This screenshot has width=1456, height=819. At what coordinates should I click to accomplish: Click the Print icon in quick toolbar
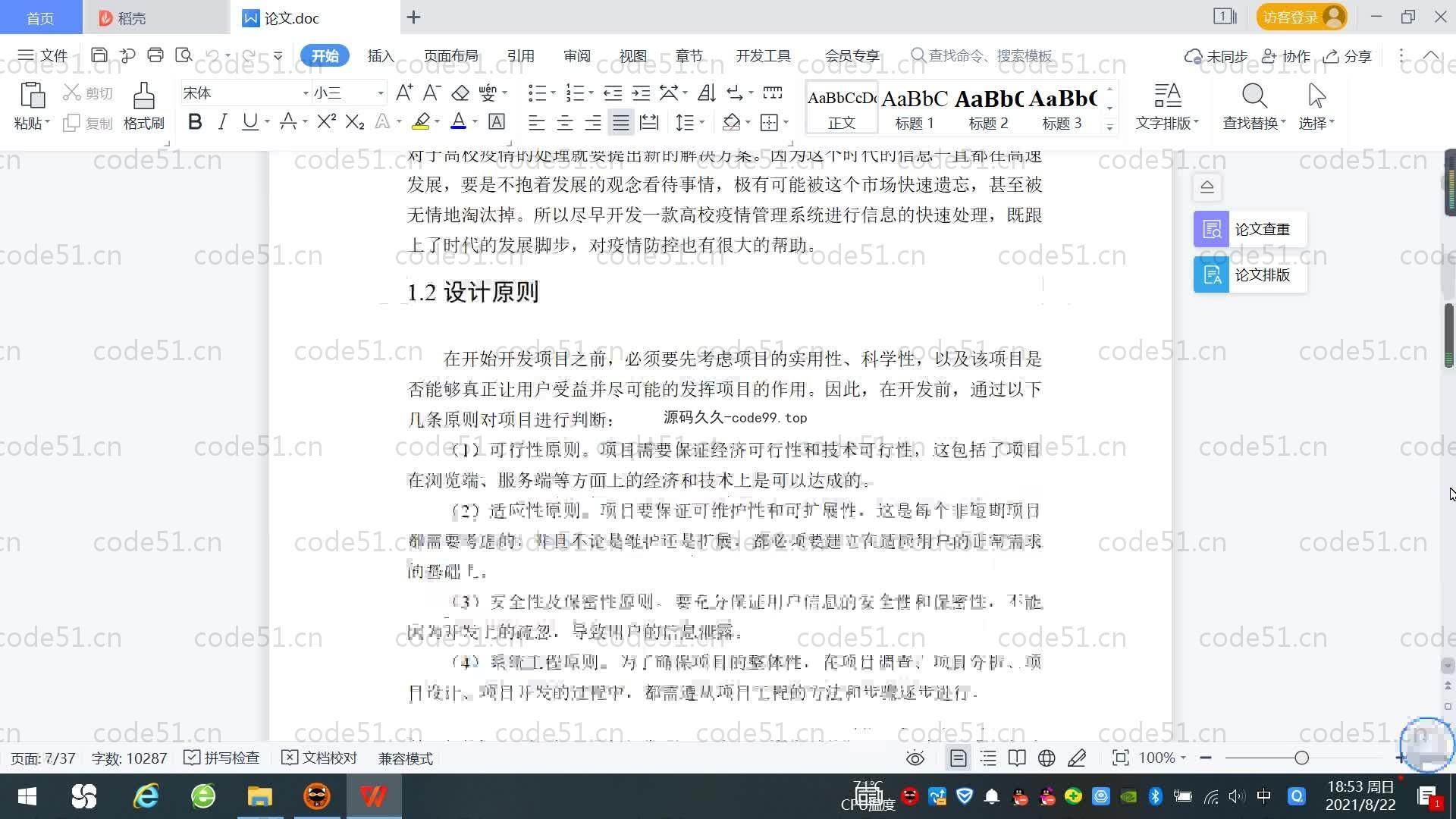[x=155, y=55]
